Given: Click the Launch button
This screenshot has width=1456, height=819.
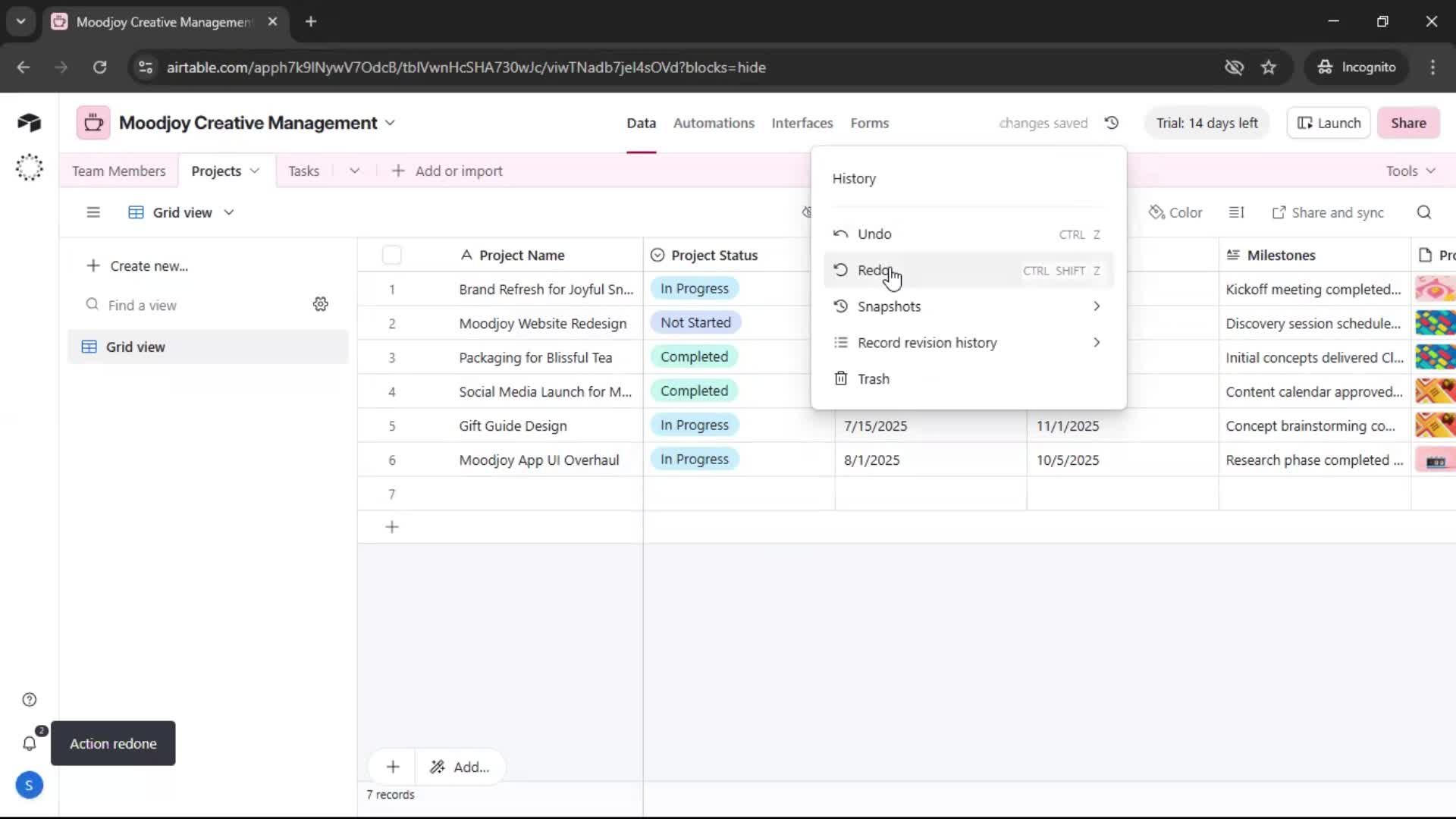Looking at the screenshot, I should click(1329, 123).
